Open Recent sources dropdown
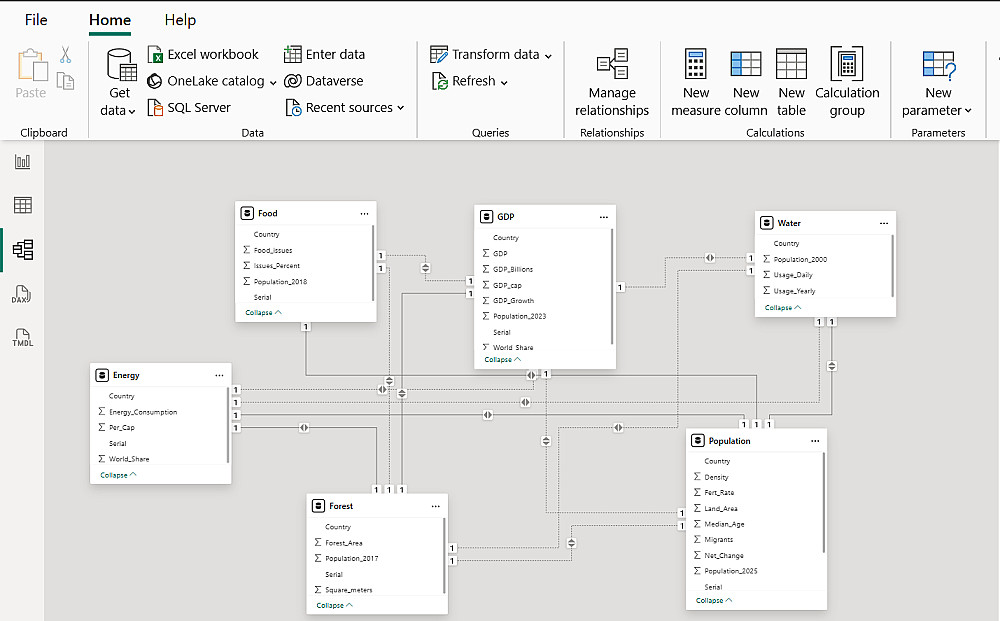The width and height of the screenshot is (1000, 621). pyautogui.click(x=401, y=108)
